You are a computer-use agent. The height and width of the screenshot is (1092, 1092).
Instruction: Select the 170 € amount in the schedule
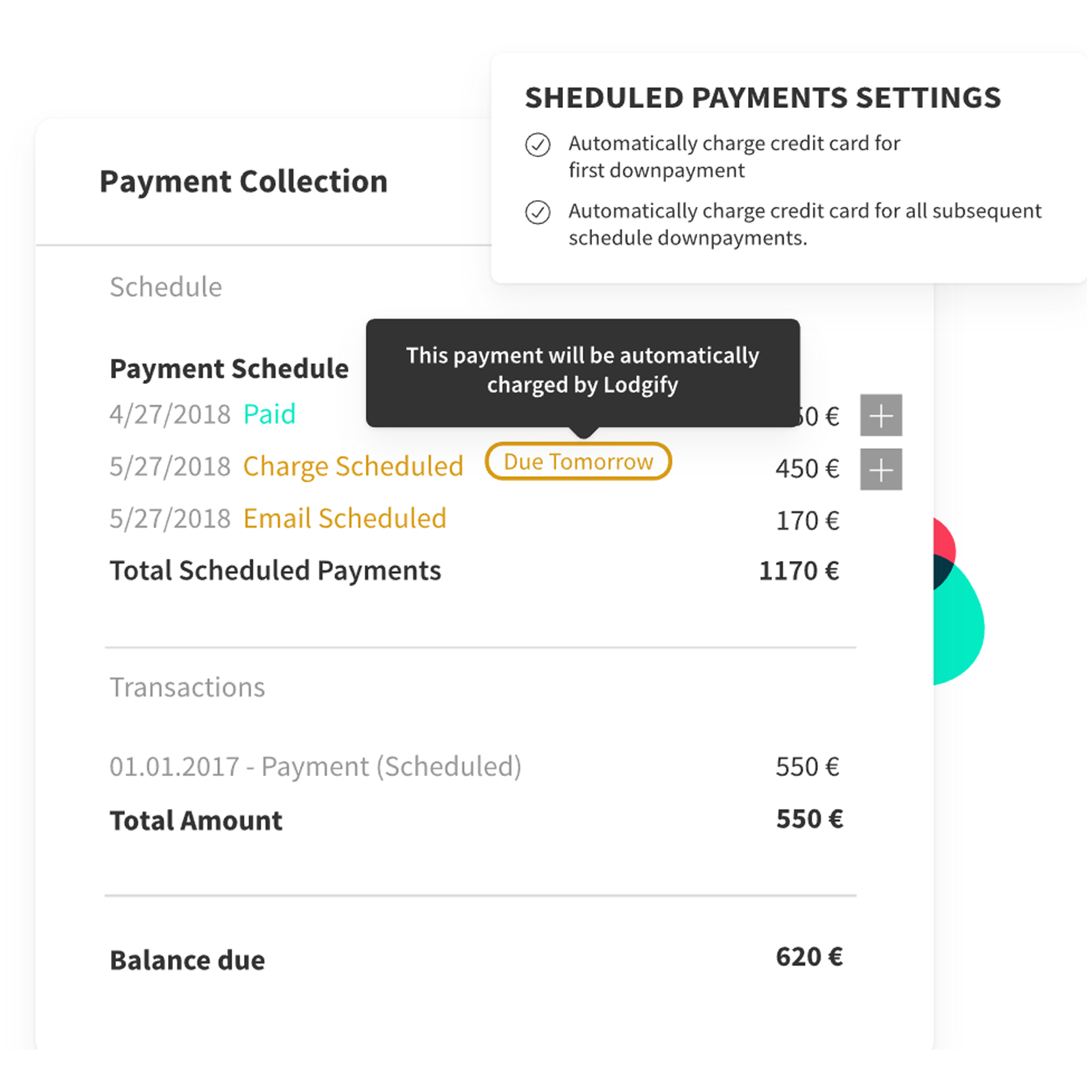tap(808, 521)
